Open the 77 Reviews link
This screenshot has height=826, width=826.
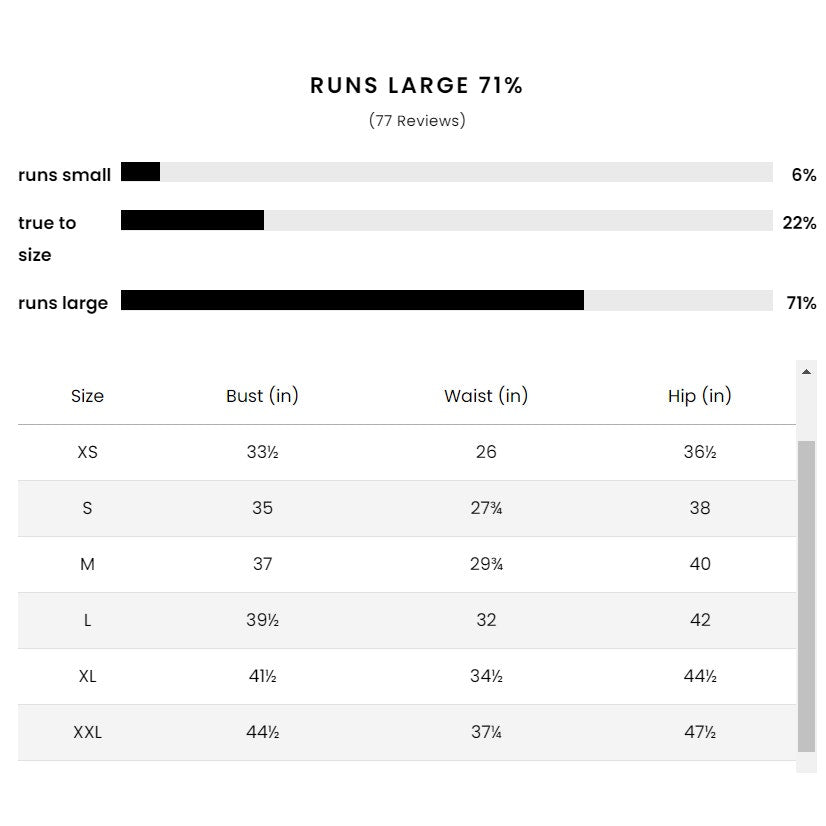(x=417, y=121)
